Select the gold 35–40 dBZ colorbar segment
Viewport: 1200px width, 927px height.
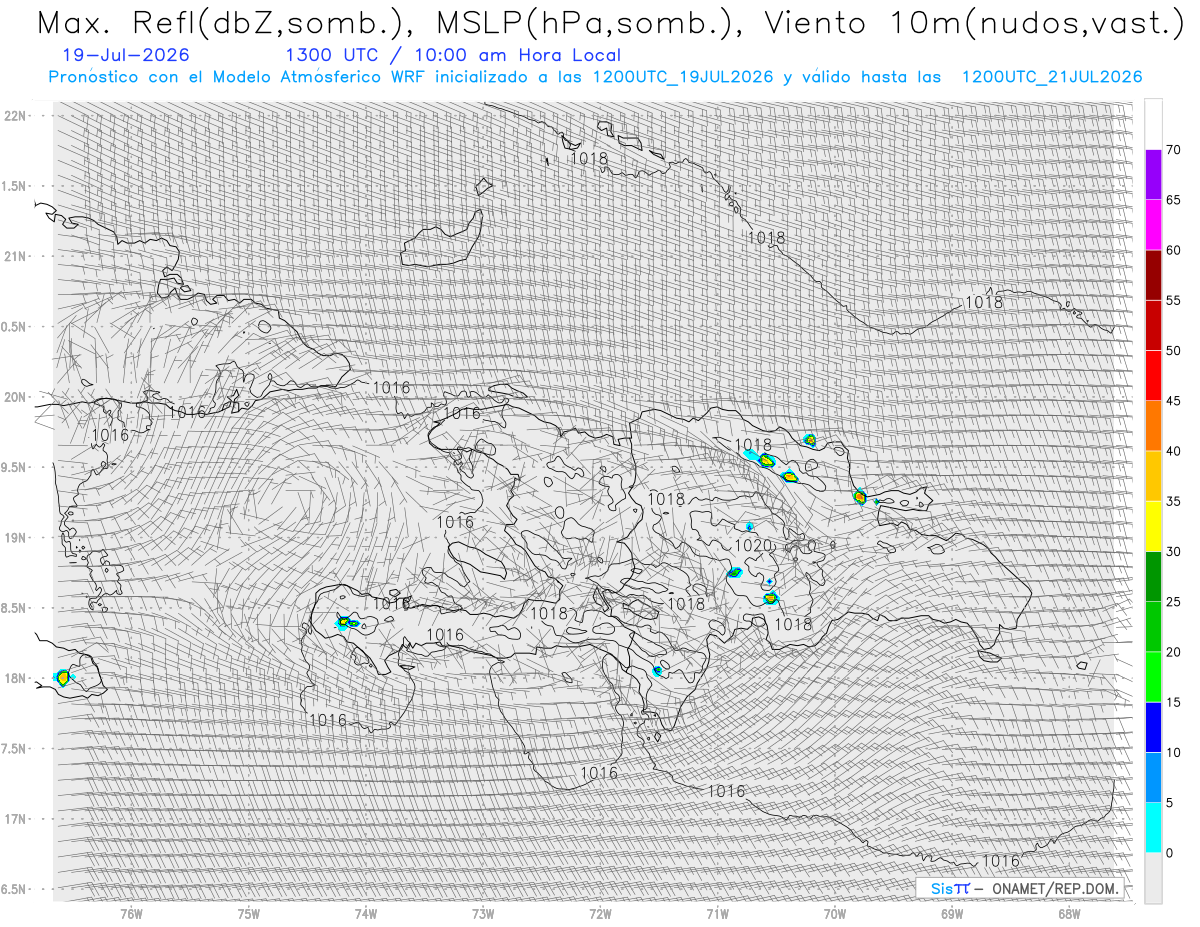[1153, 476]
